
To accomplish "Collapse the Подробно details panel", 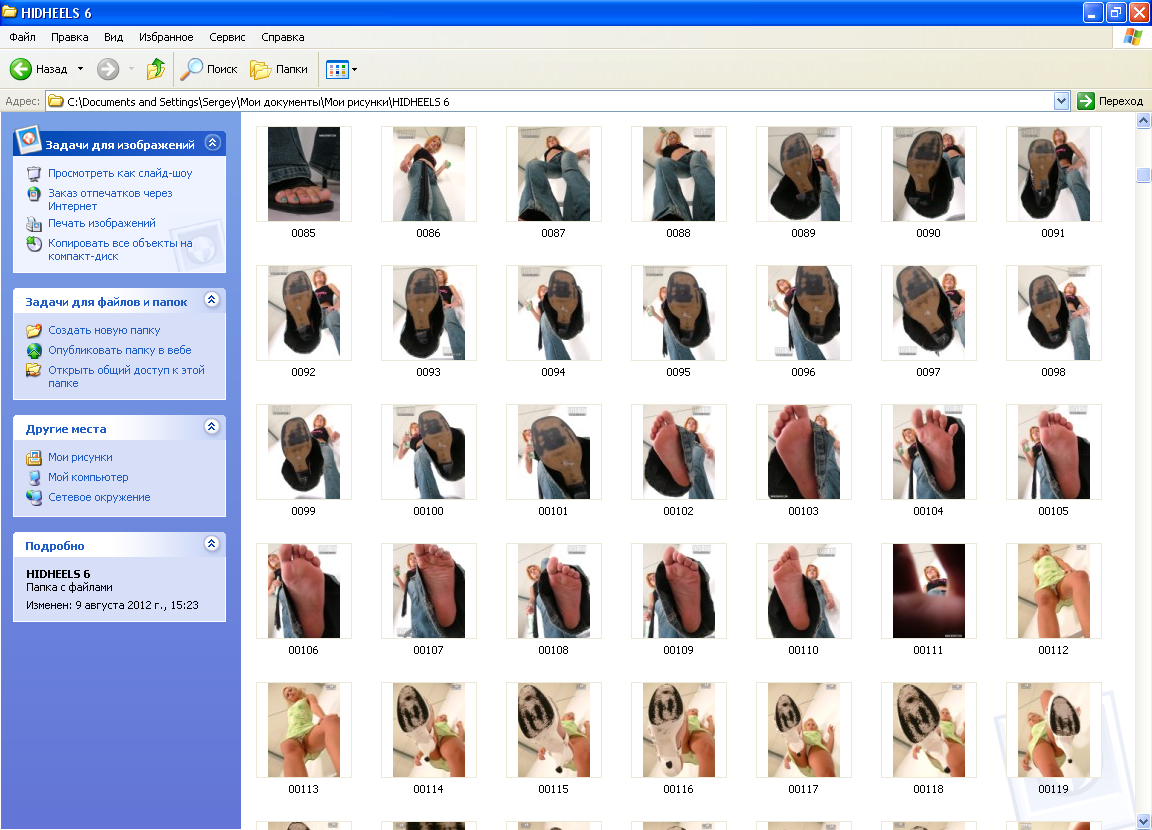I will click(x=212, y=544).
